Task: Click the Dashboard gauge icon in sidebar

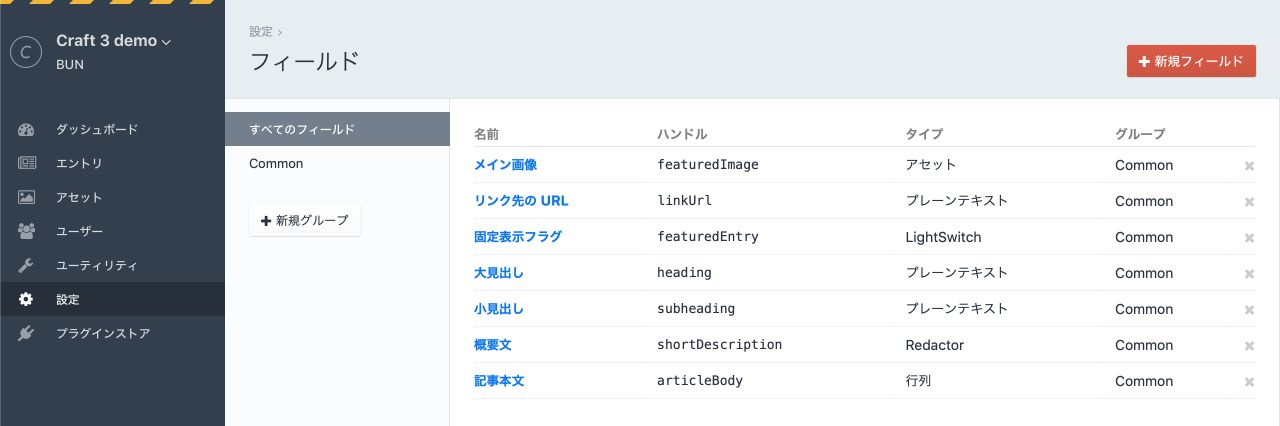Action: point(27,129)
